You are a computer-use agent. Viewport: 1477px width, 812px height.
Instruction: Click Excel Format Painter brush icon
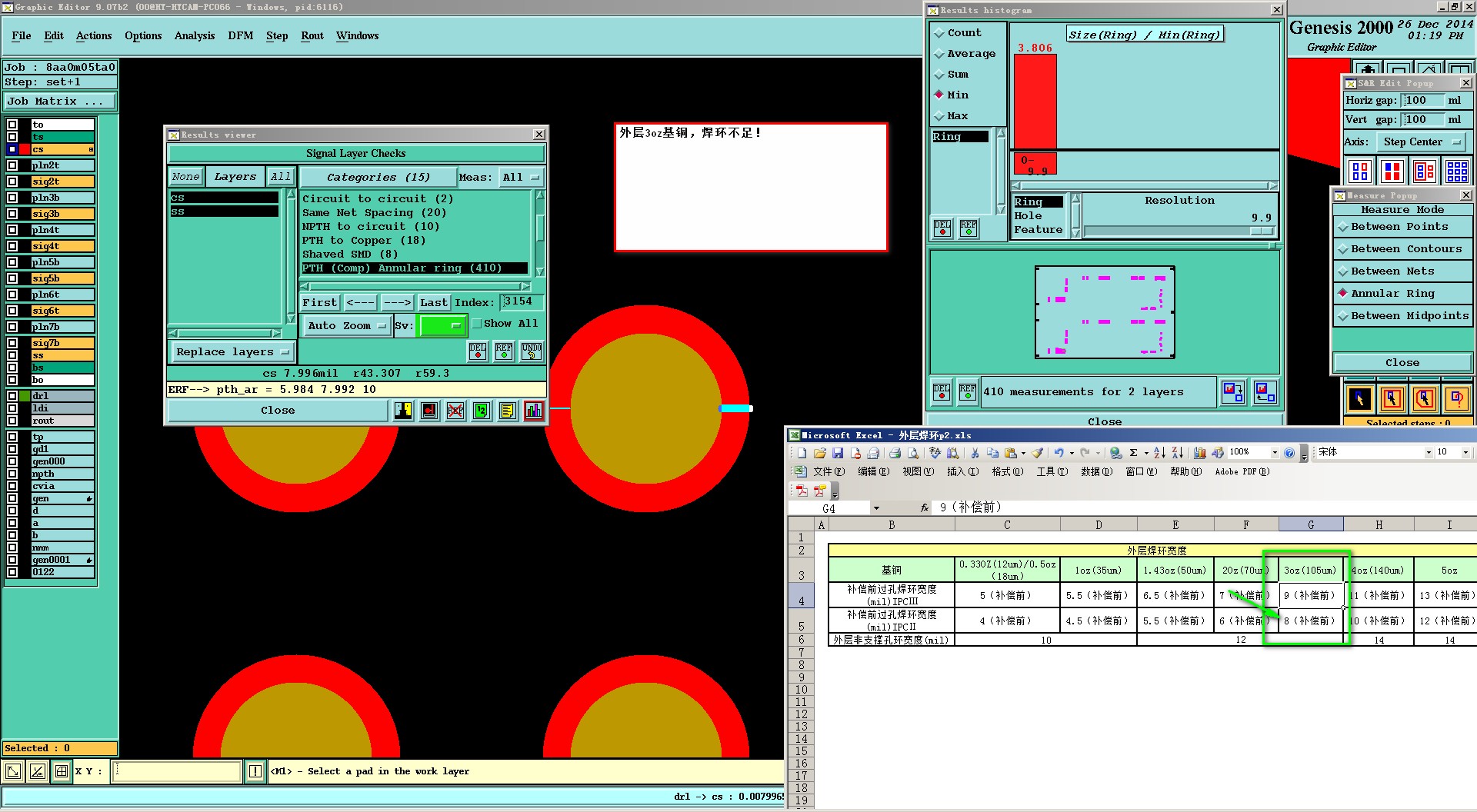(x=1037, y=453)
